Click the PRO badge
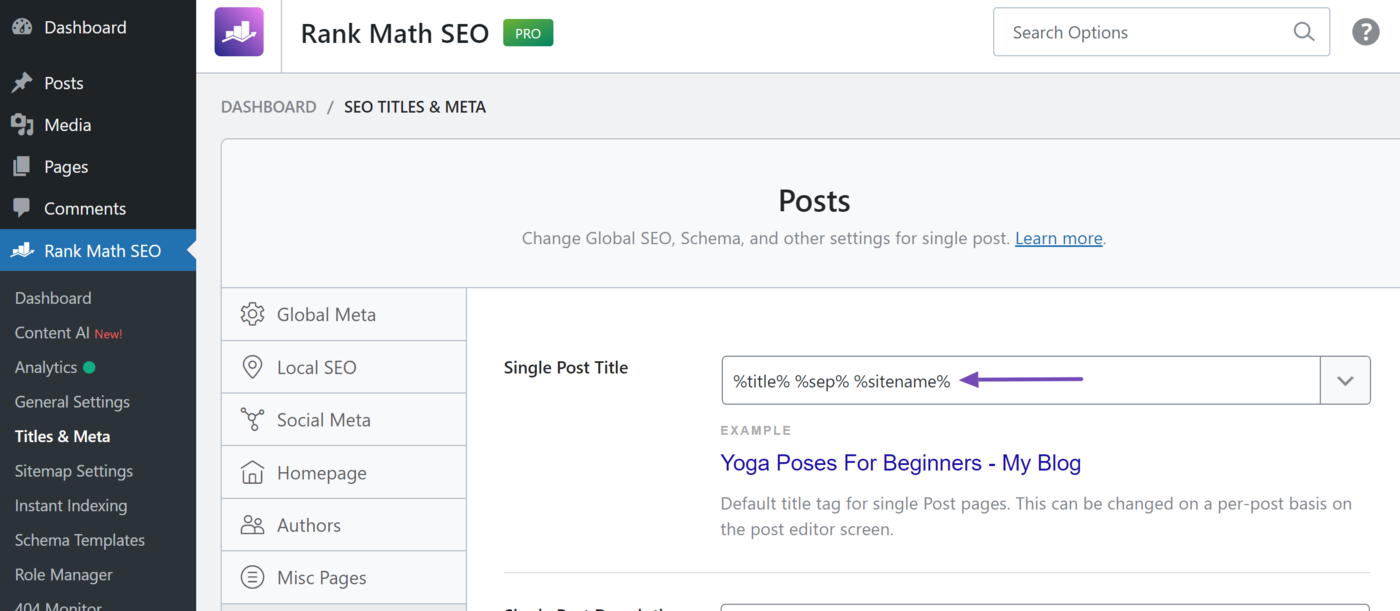Image resolution: width=1400 pixels, height=611 pixels. click(528, 33)
